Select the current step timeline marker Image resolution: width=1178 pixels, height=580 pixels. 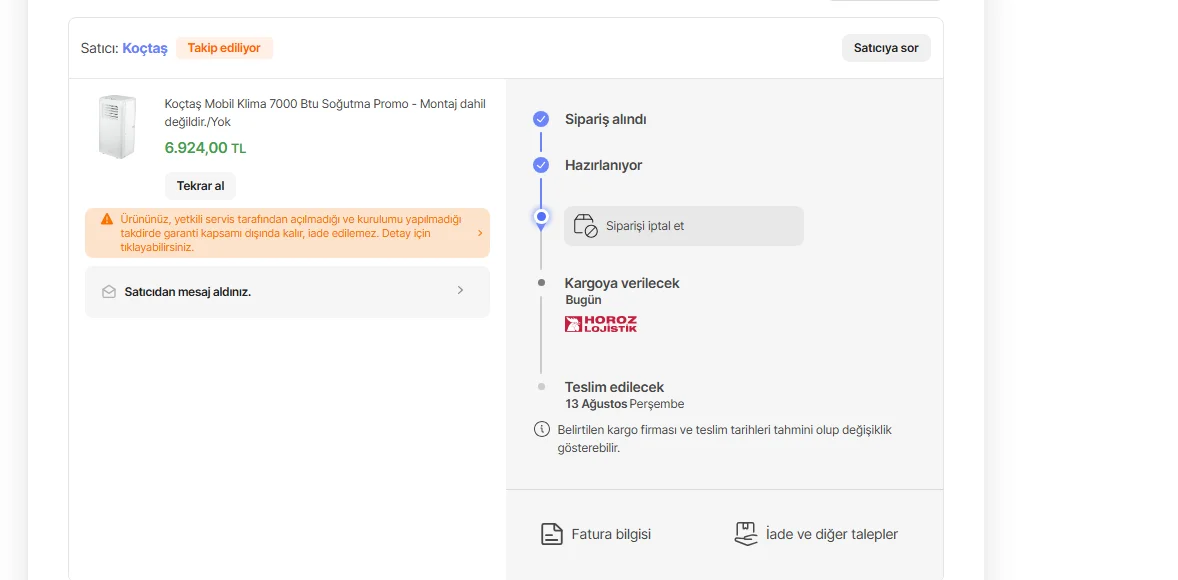(x=541, y=216)
